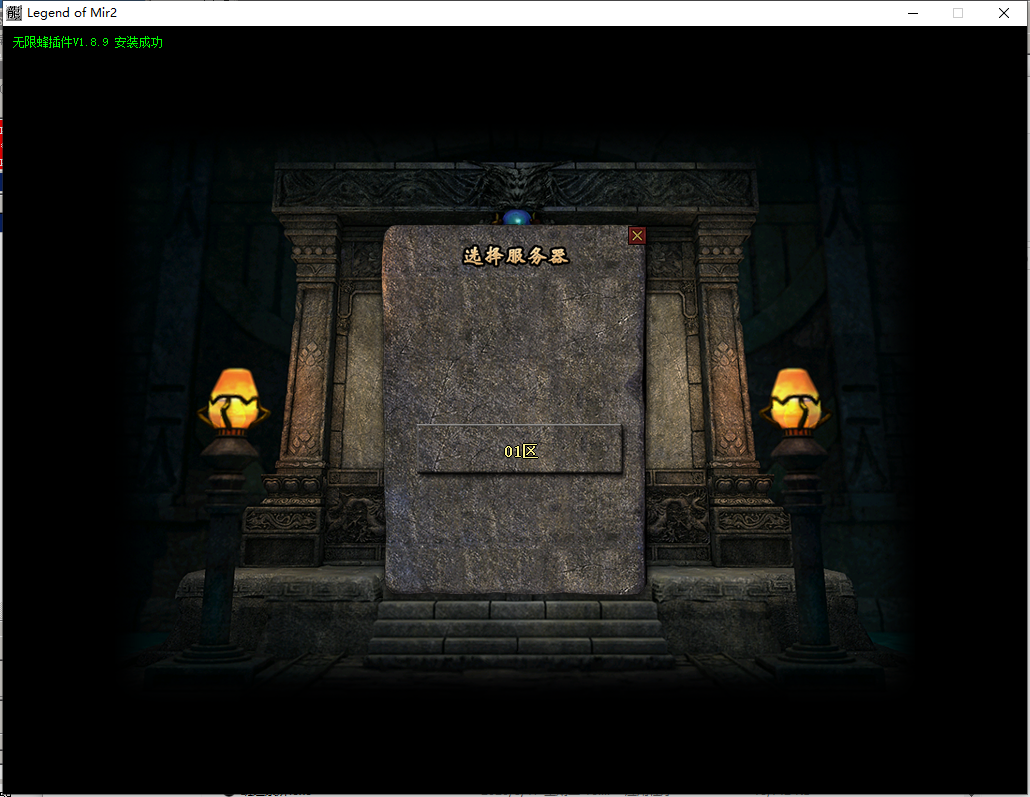Click the greyed-out maximize button
The image size is (1030, 797).
[958, 13]
